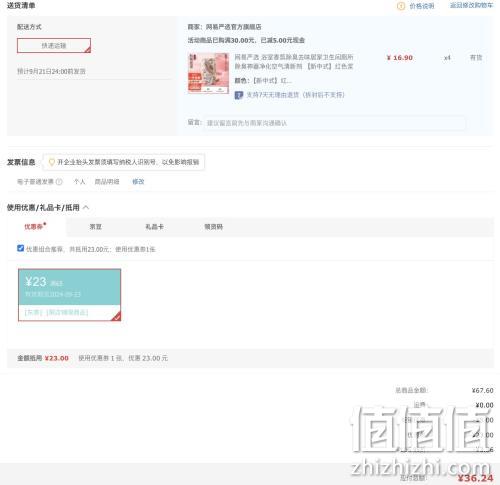Click the 返回修改购物车 link

(x=471, y=5)
